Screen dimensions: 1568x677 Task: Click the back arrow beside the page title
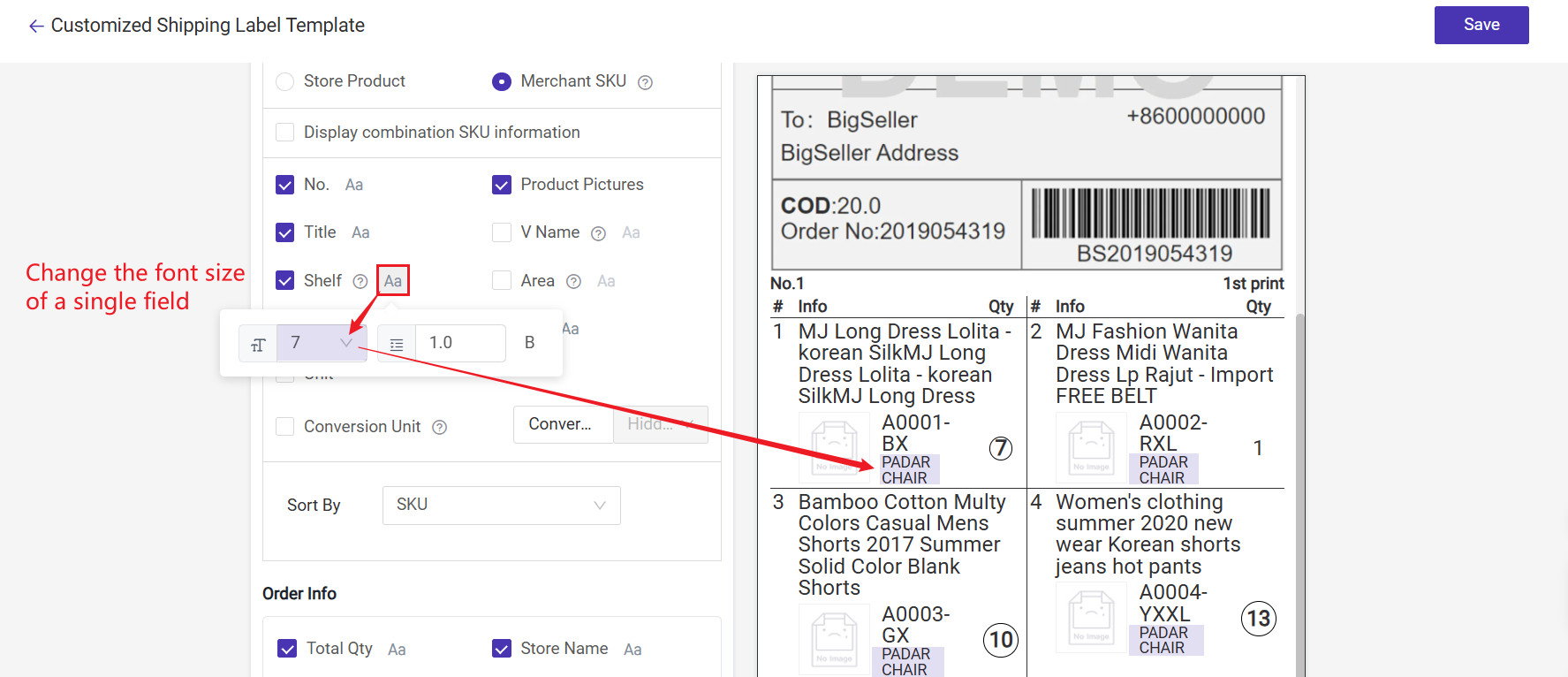[x=35, y=27]
